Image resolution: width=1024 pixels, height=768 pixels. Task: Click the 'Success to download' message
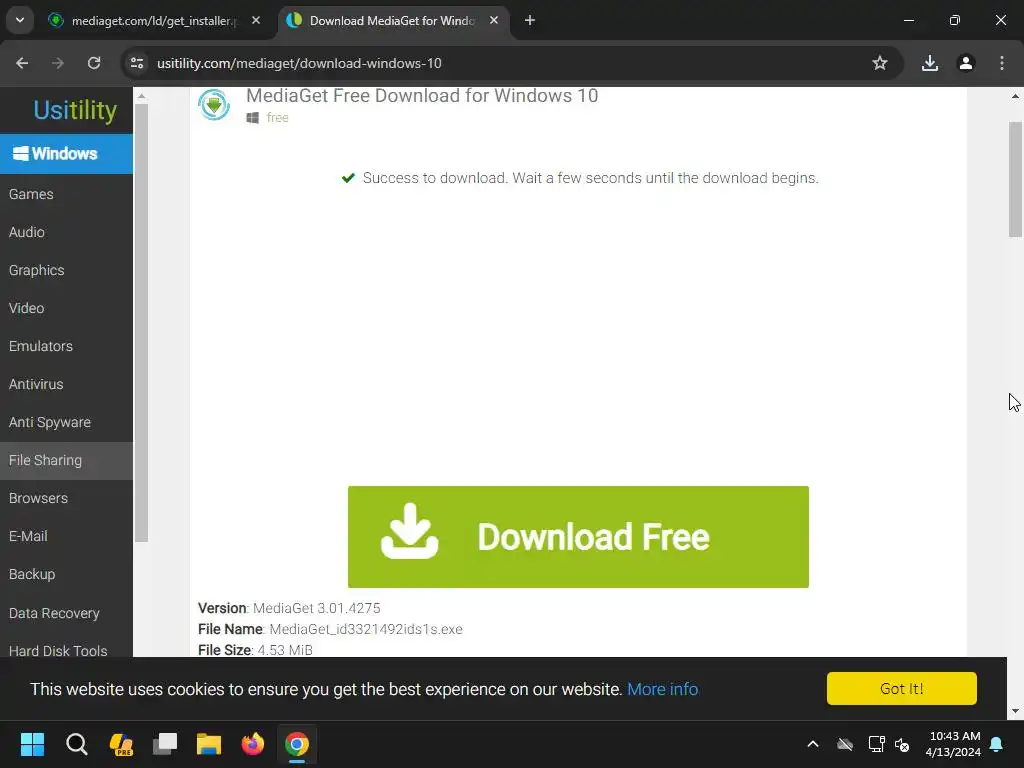[x=590, y=178]
